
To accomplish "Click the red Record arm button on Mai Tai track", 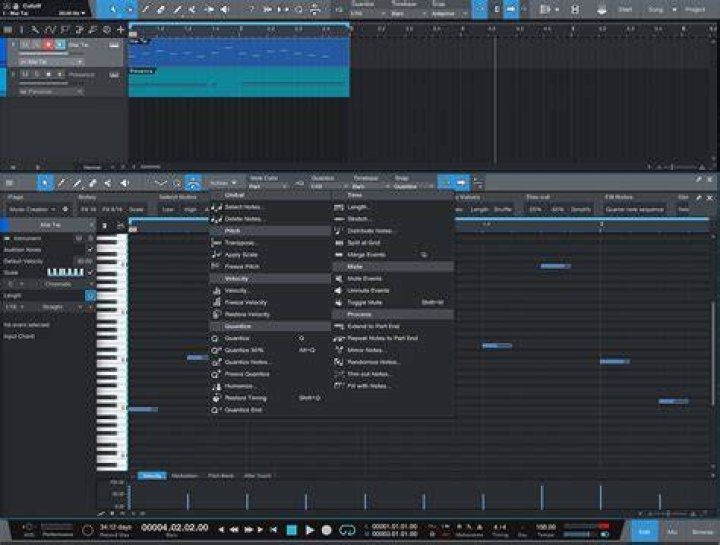I will (x=48, y=45).
